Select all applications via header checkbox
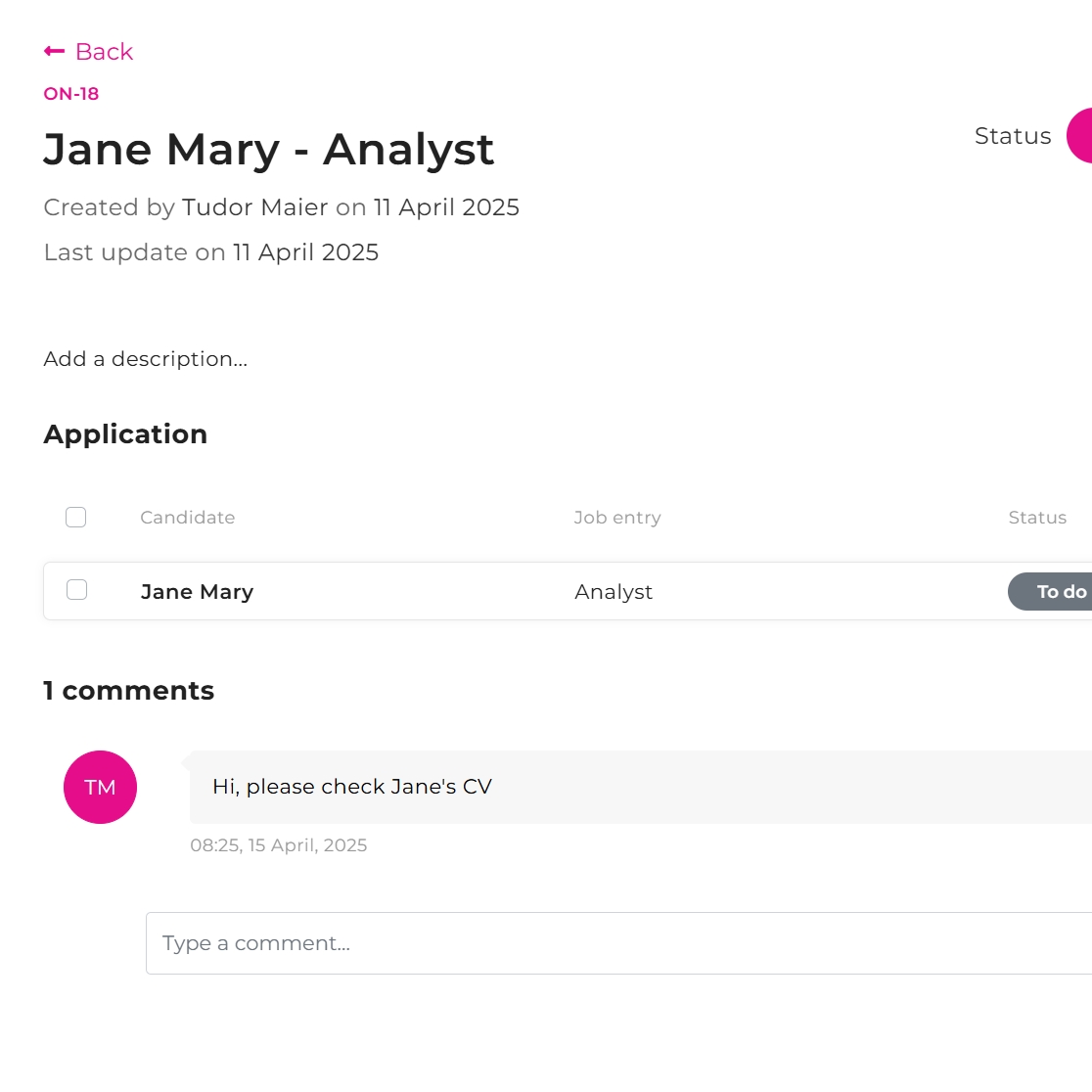1092x1092 pixels. coord(75,518)
